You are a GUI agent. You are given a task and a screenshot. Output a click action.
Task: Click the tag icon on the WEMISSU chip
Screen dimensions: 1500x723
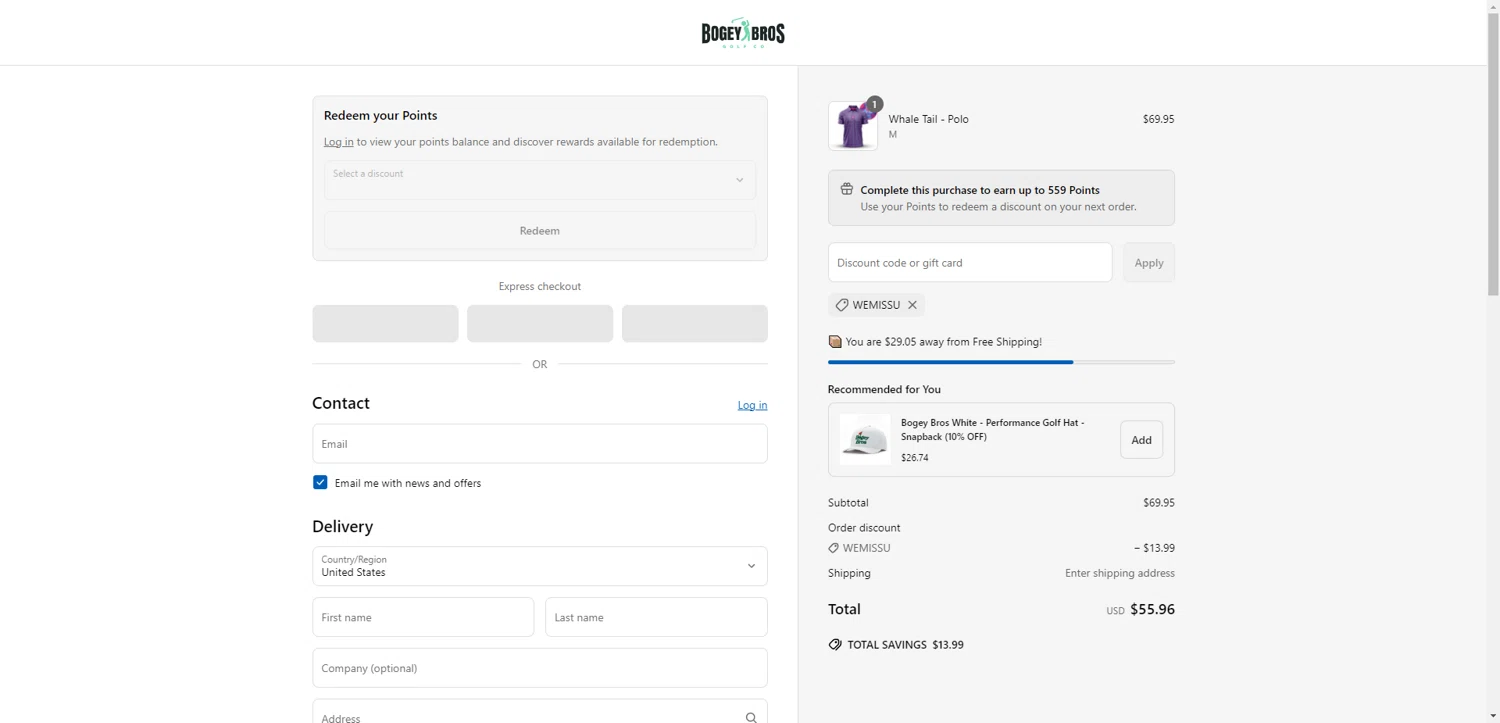coord(842,305)
